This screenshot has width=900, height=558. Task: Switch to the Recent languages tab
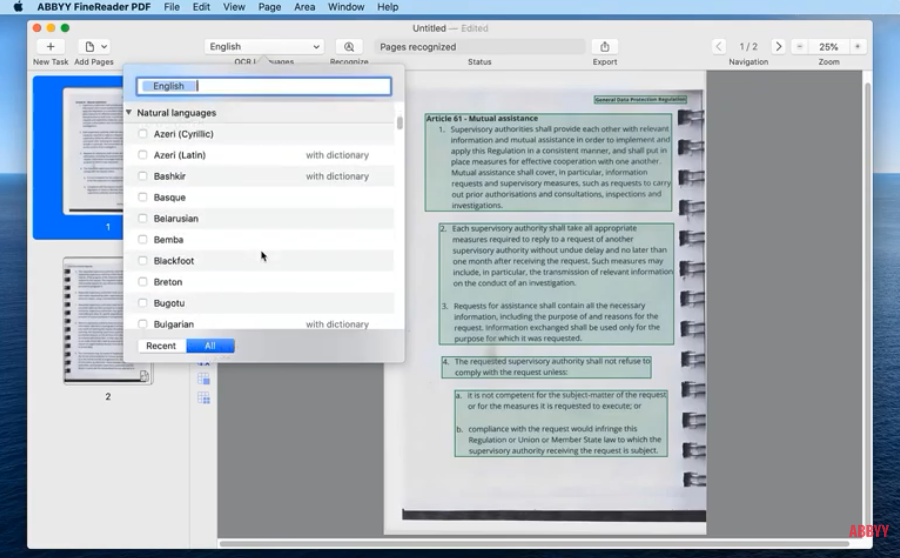(x=161, y=346)
